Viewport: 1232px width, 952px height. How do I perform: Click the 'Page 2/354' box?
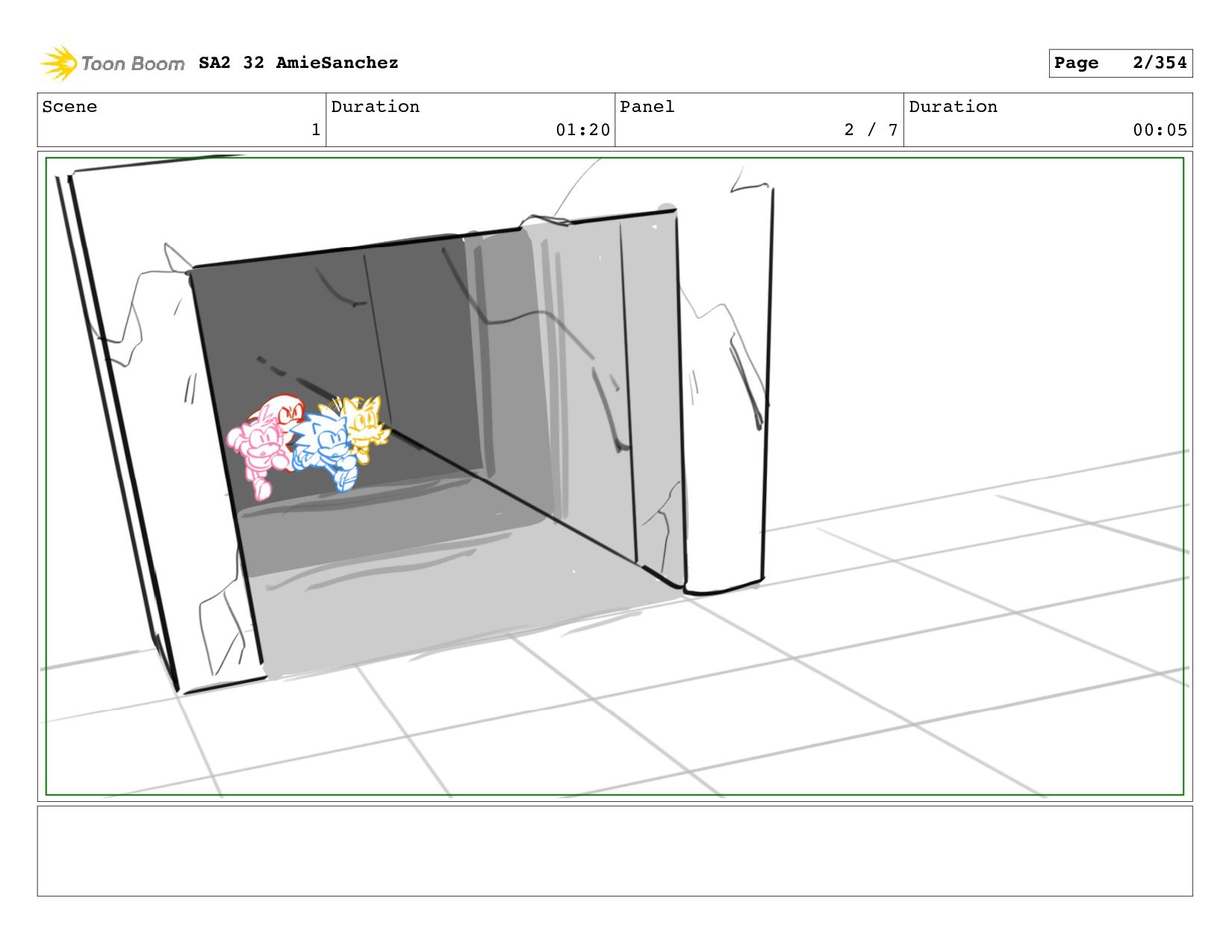pos(1120,63)
